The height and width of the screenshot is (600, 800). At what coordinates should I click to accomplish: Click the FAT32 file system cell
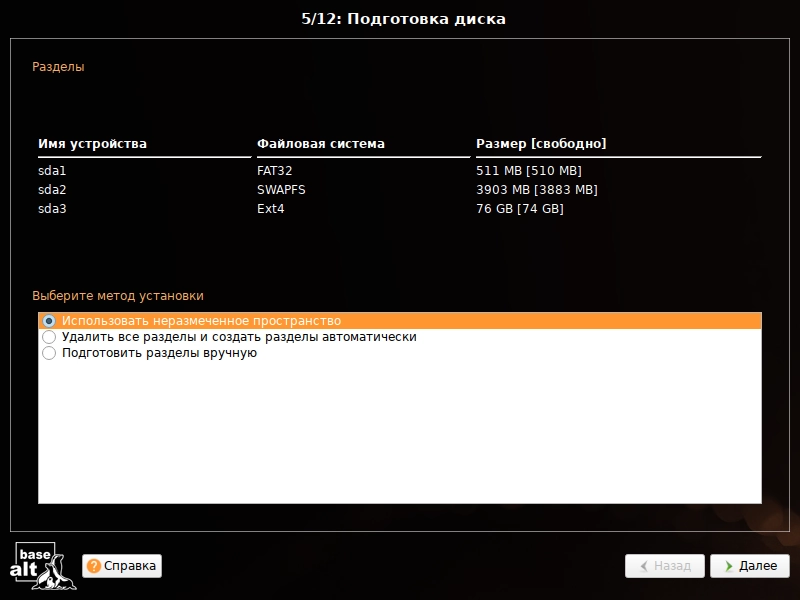tap(274, 170)
